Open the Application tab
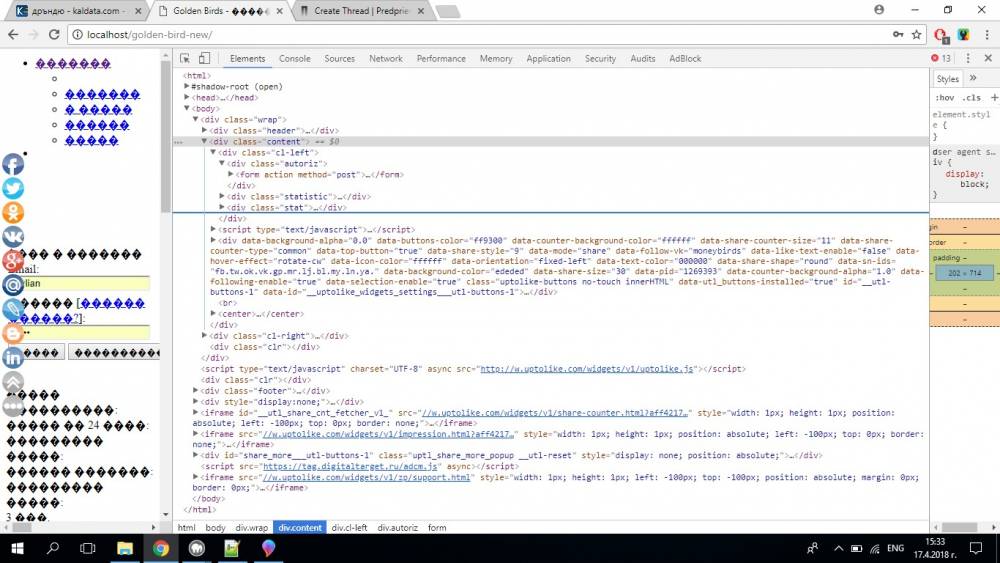This screenshot has height=563, width=1000. (x=548, y=58)
